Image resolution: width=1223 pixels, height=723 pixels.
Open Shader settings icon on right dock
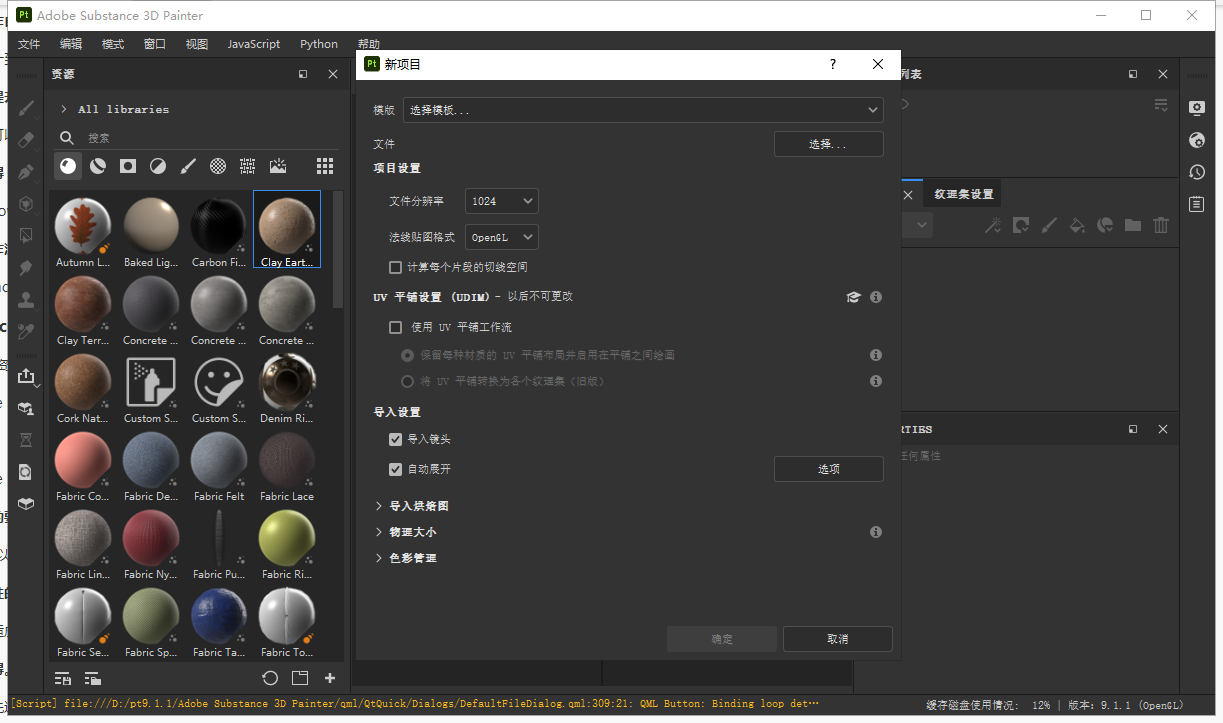tap(1197, 140)
